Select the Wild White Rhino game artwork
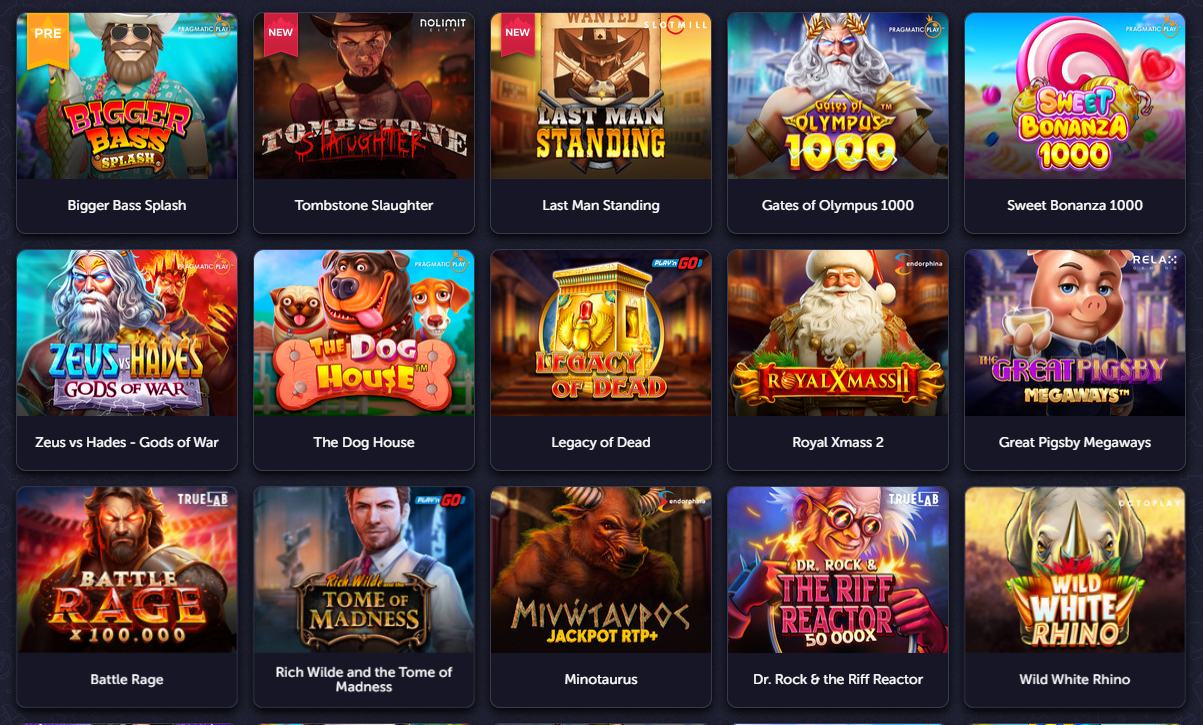 (x=1075, y=570)
